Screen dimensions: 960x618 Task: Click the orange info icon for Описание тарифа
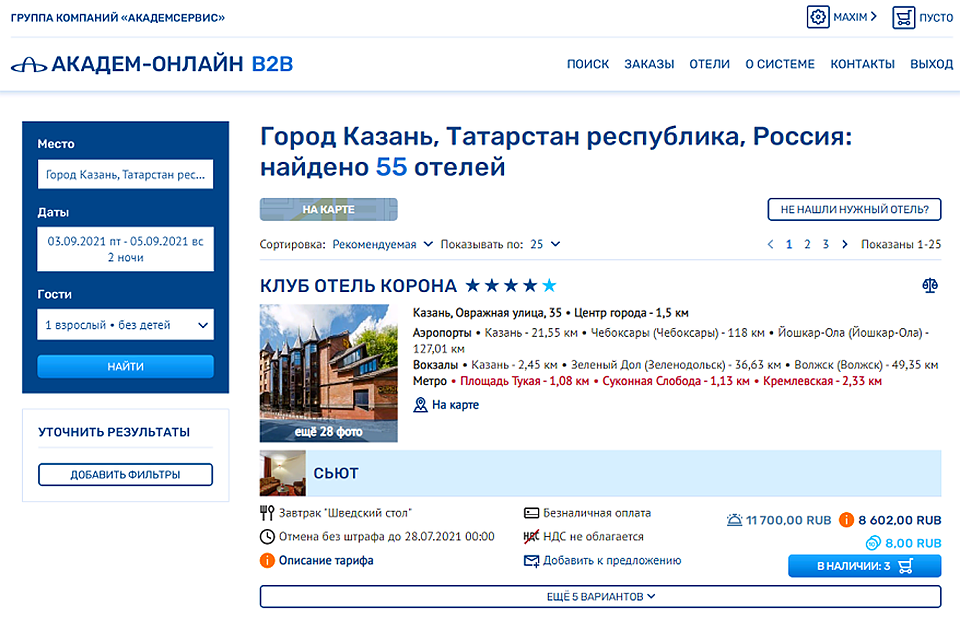[x=267, y=560]
